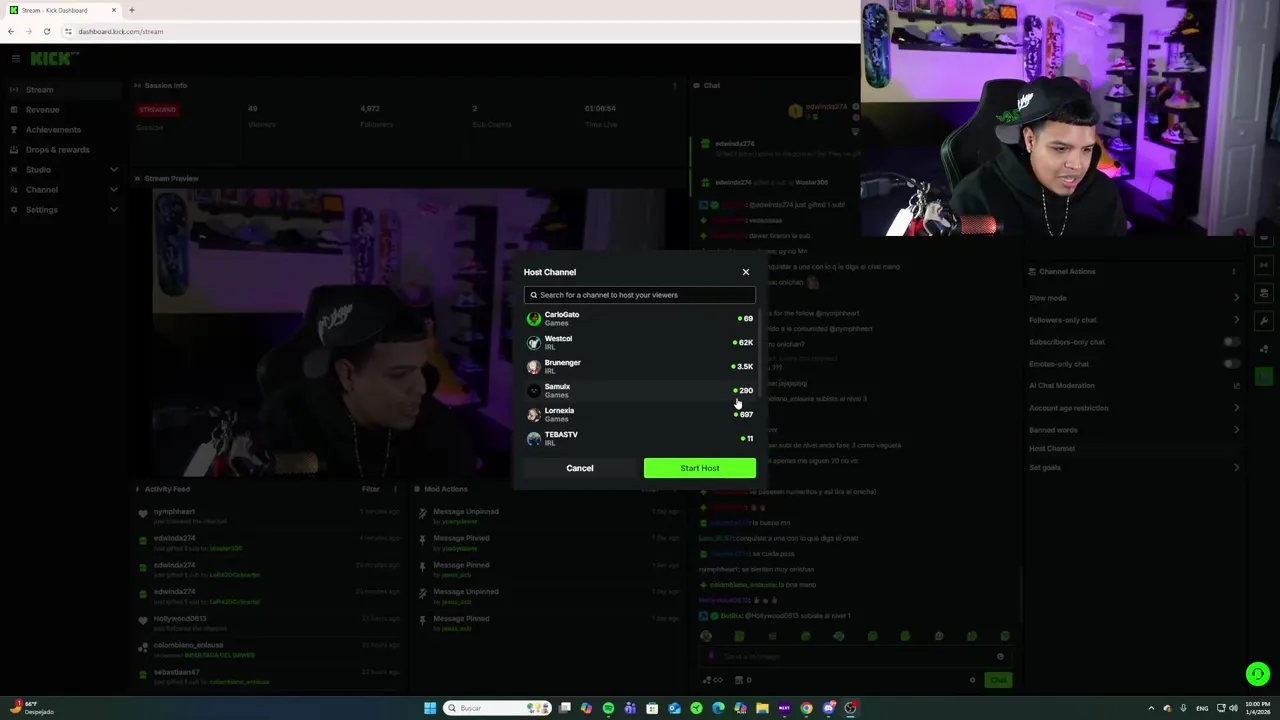The image size is (1280, 720).
Task: Choose the TEBASTV channel row
Action: [x=640, y=438]
